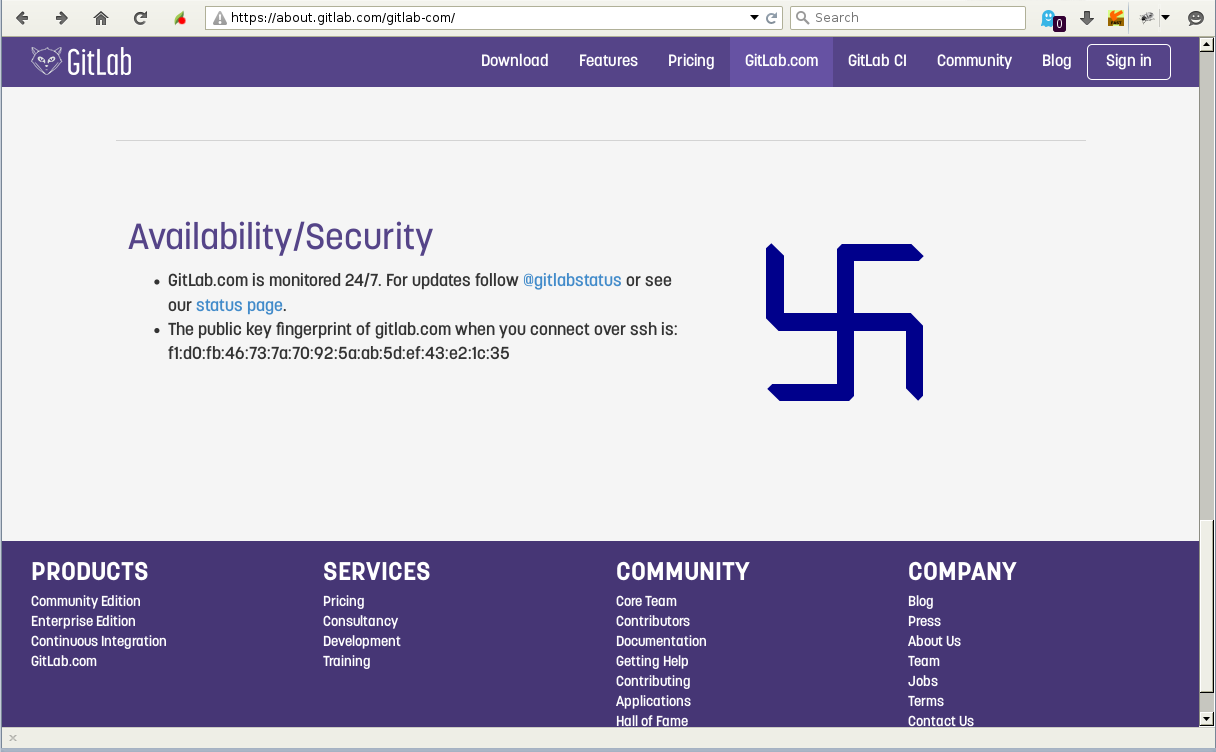Open Continuous Integration footer link

[99, 641]
